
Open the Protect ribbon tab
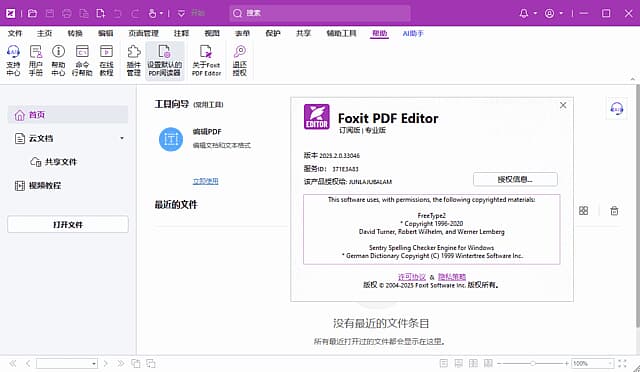[x=273, y=33]
